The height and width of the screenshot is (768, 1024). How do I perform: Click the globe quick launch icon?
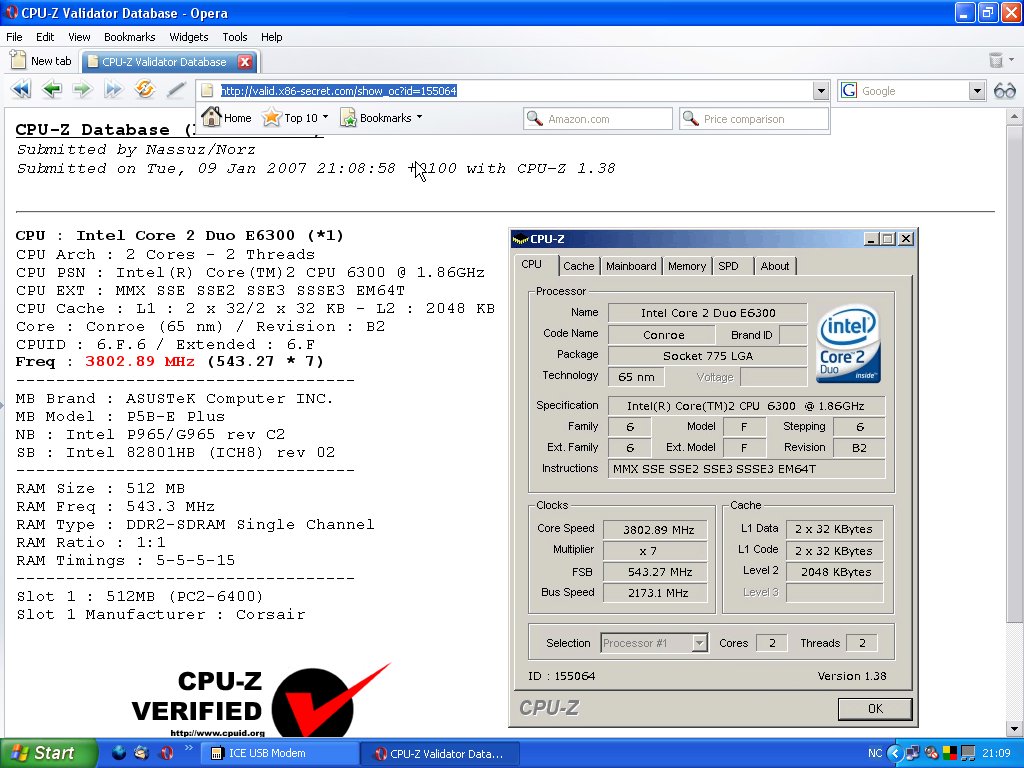(119, 753)
